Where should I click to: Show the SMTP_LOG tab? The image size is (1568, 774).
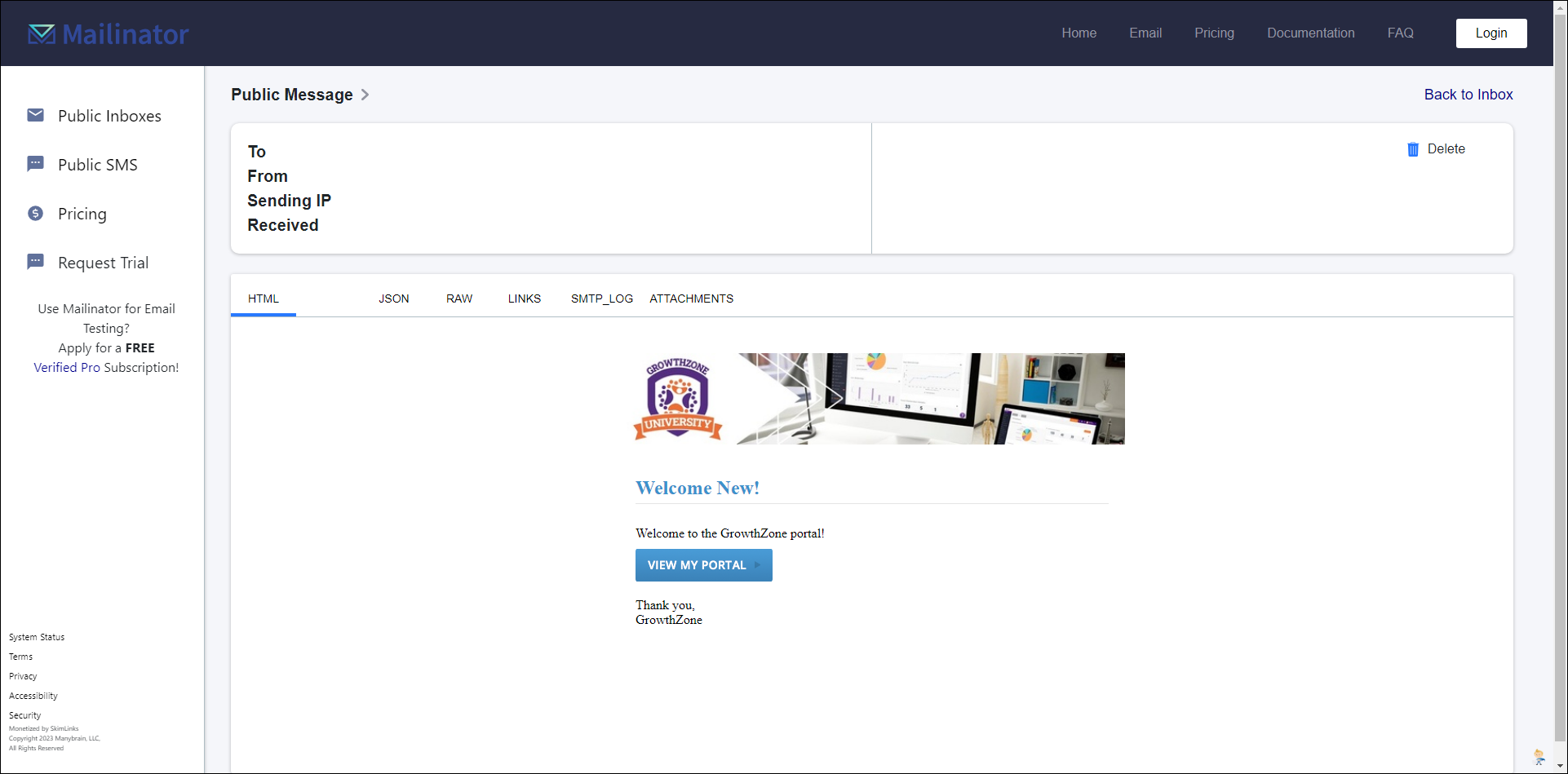click(x=602, y=299)
